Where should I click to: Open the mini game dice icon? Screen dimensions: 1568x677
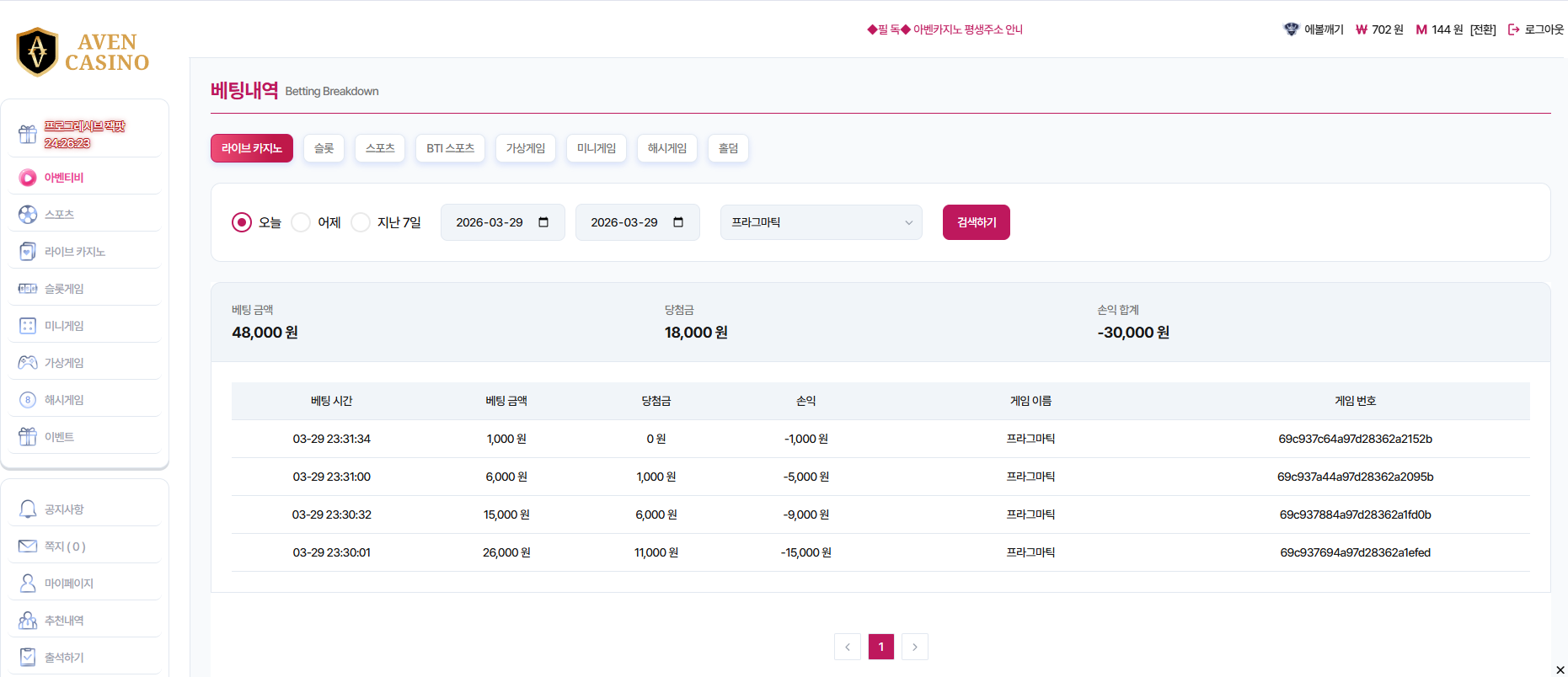[28, 326]
